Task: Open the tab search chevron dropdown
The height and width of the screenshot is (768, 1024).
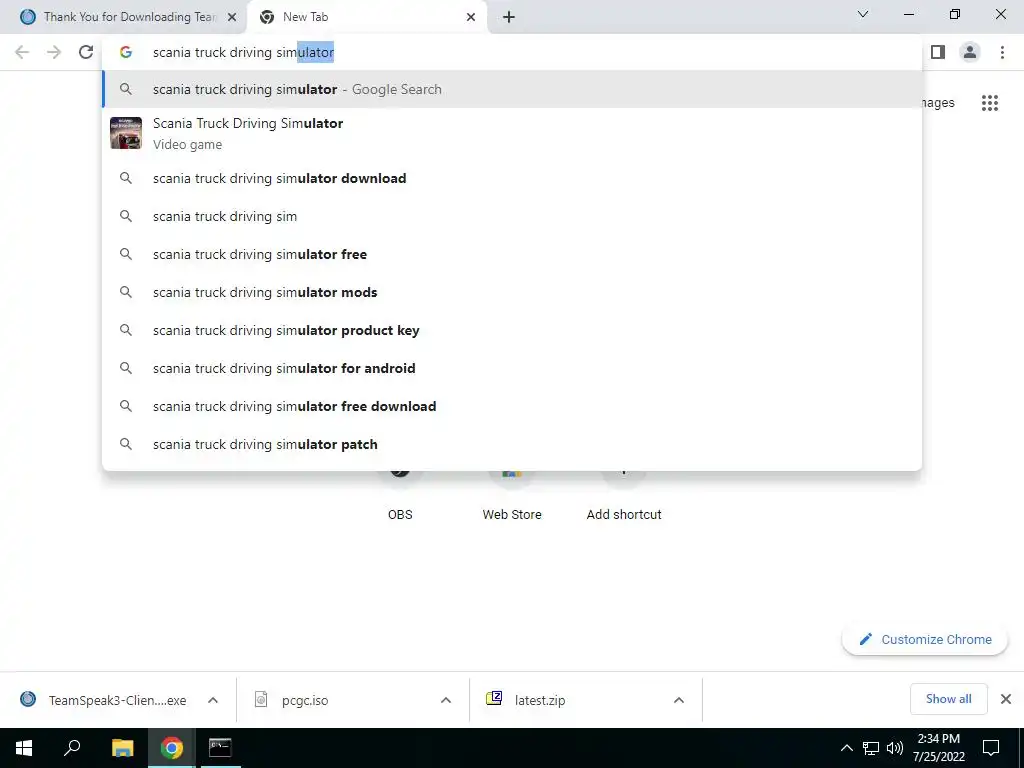Action: [863, 14]
